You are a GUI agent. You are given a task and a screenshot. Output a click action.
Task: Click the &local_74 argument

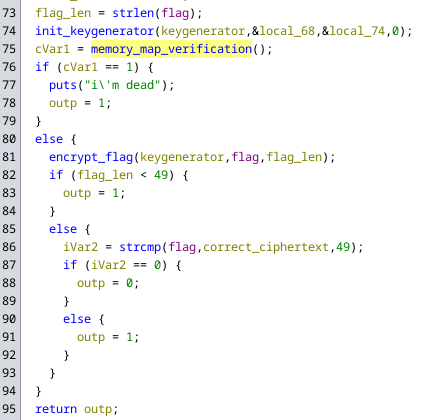tap(353, 31)
